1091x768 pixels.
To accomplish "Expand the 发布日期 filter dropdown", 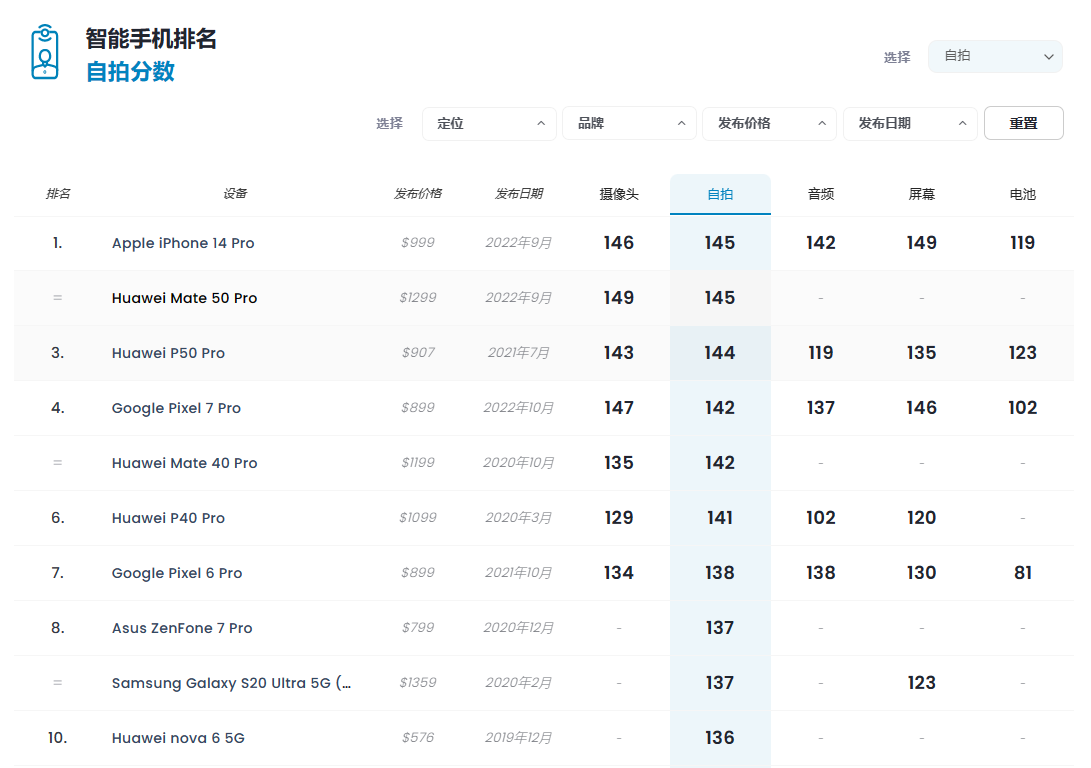I will click(x=910, y=124).
